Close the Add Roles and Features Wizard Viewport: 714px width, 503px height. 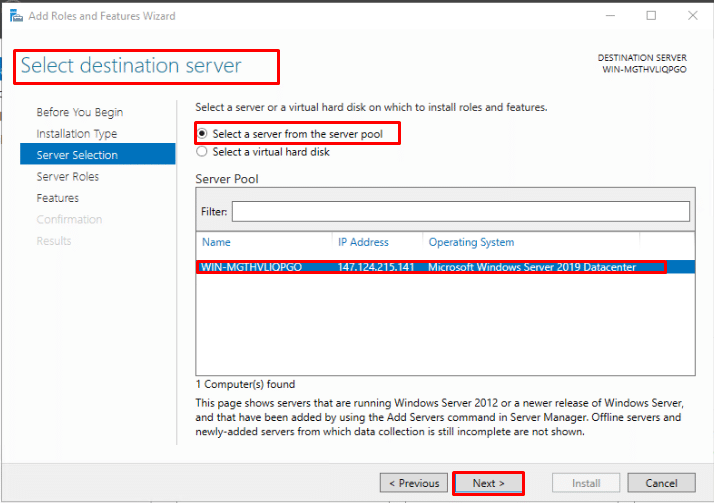692,16
